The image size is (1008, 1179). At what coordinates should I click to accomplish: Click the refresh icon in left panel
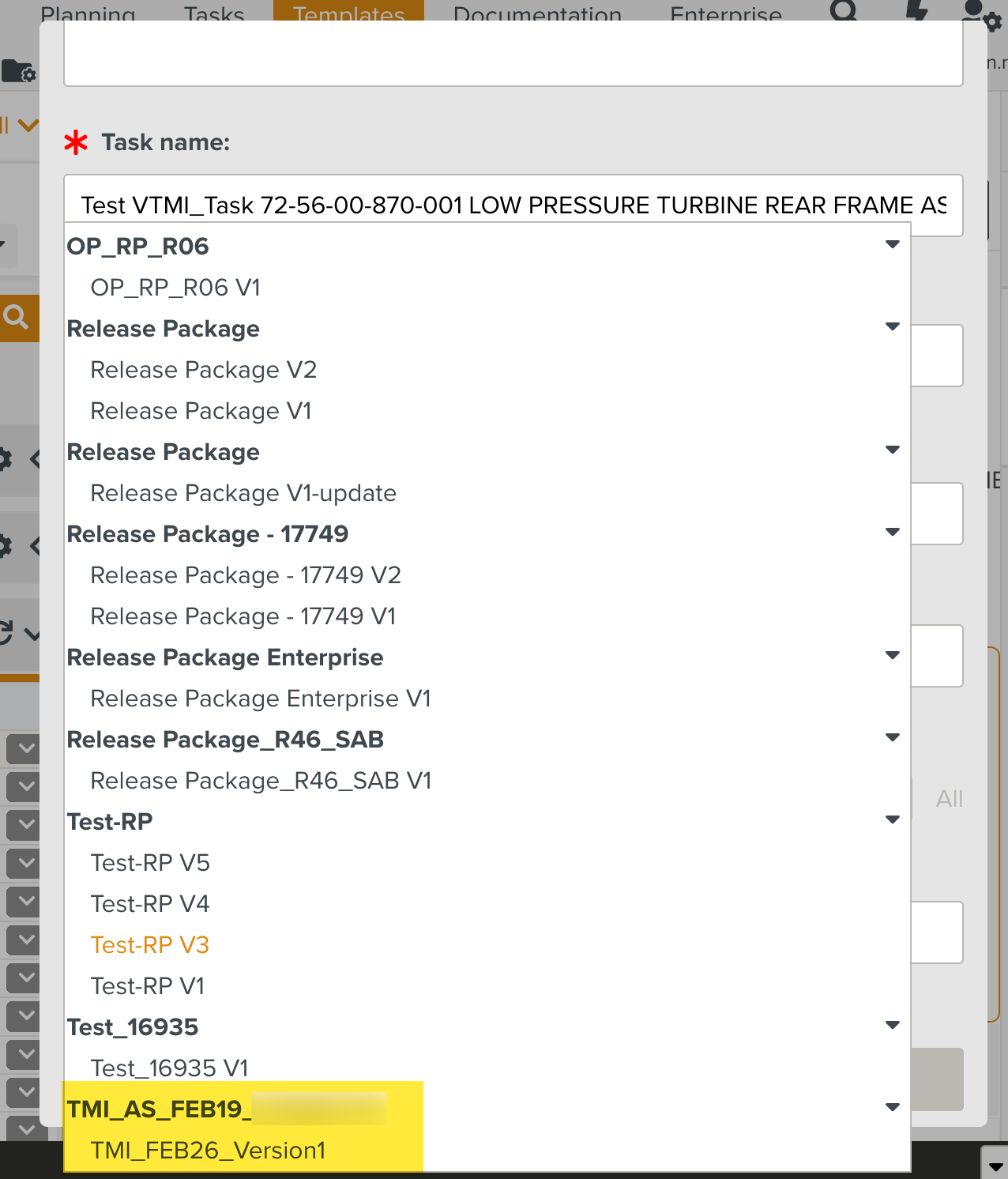(6, 633)
